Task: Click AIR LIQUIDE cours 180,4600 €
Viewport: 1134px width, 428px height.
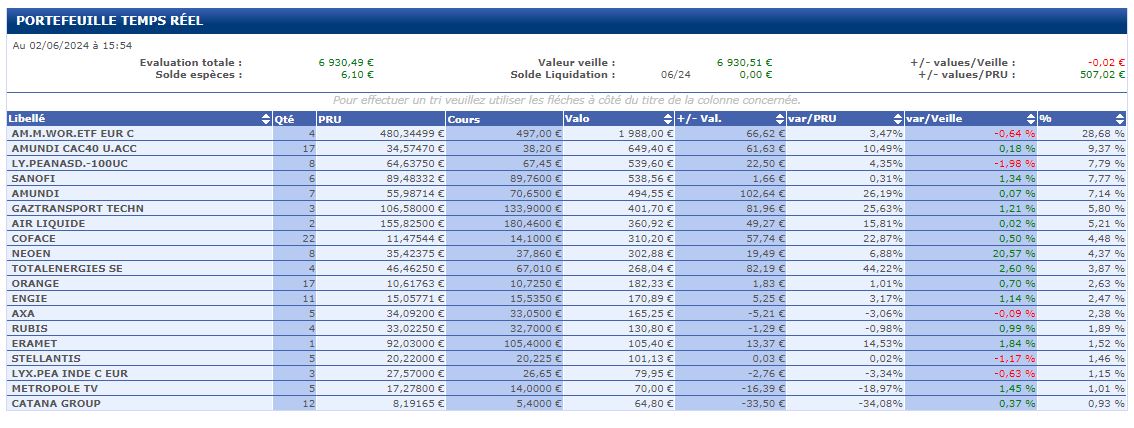Action: [532, 223]
